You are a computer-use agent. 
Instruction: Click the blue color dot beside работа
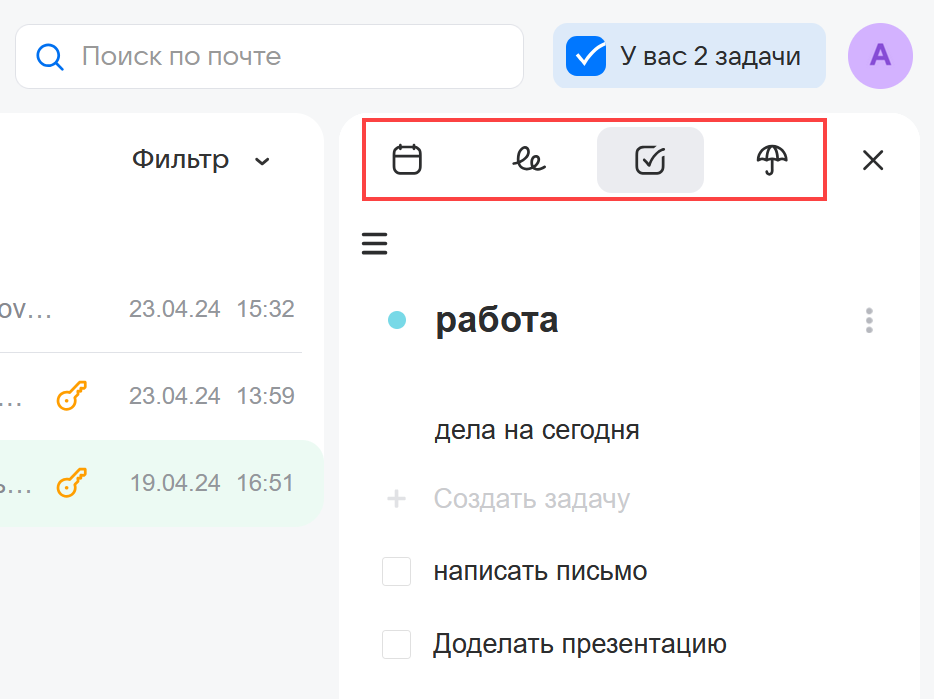coord(397,320)
